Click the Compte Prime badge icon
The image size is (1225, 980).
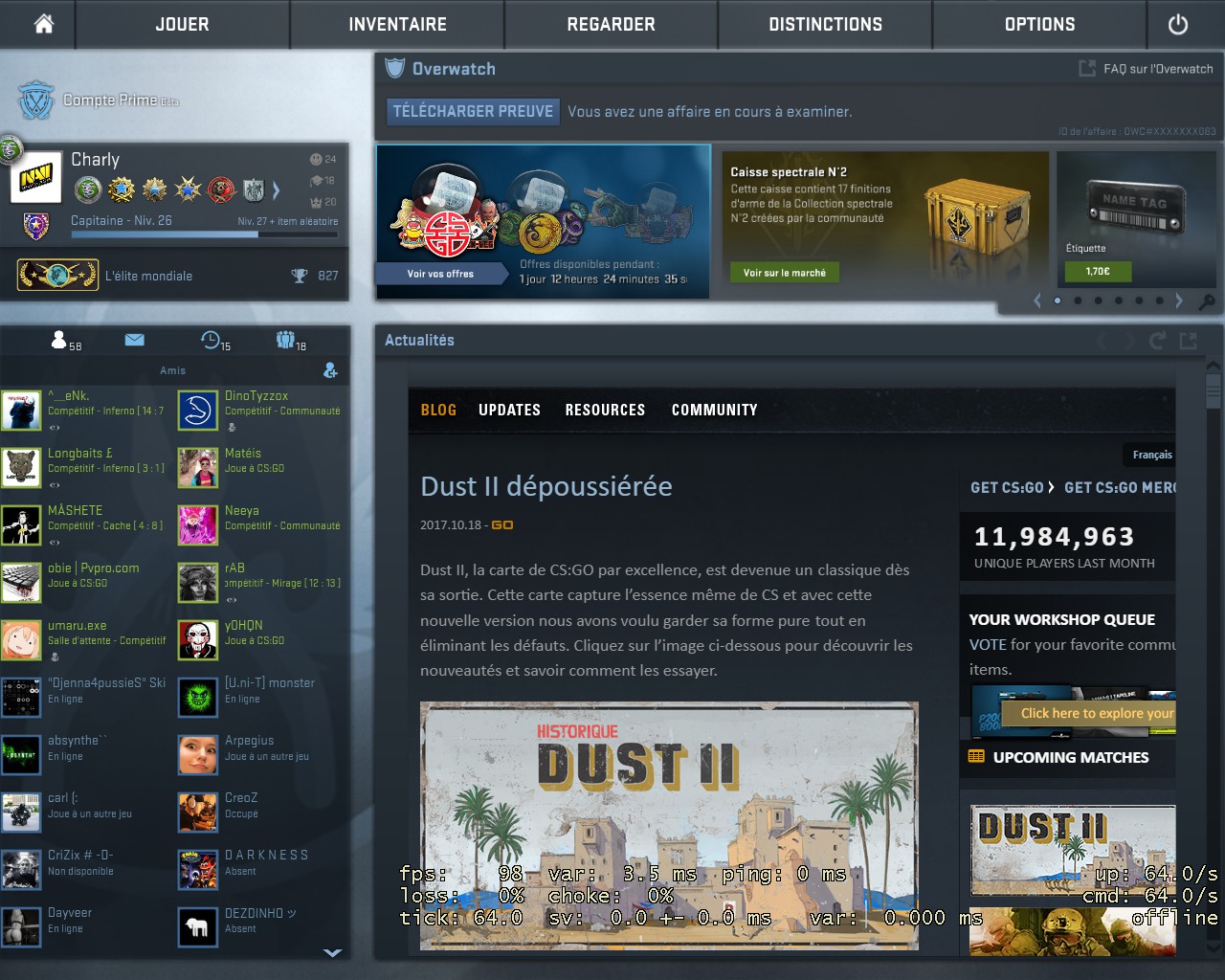(x=36, y=100)
